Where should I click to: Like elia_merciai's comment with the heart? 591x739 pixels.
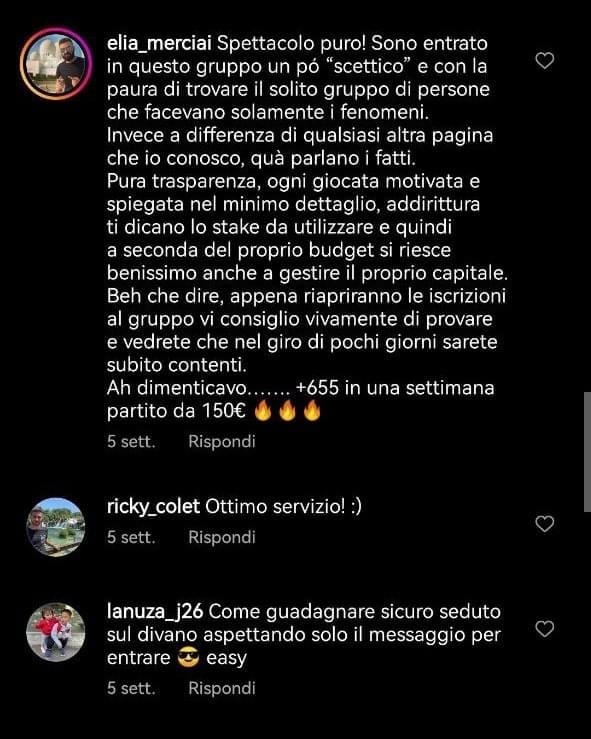coord(545,61)
